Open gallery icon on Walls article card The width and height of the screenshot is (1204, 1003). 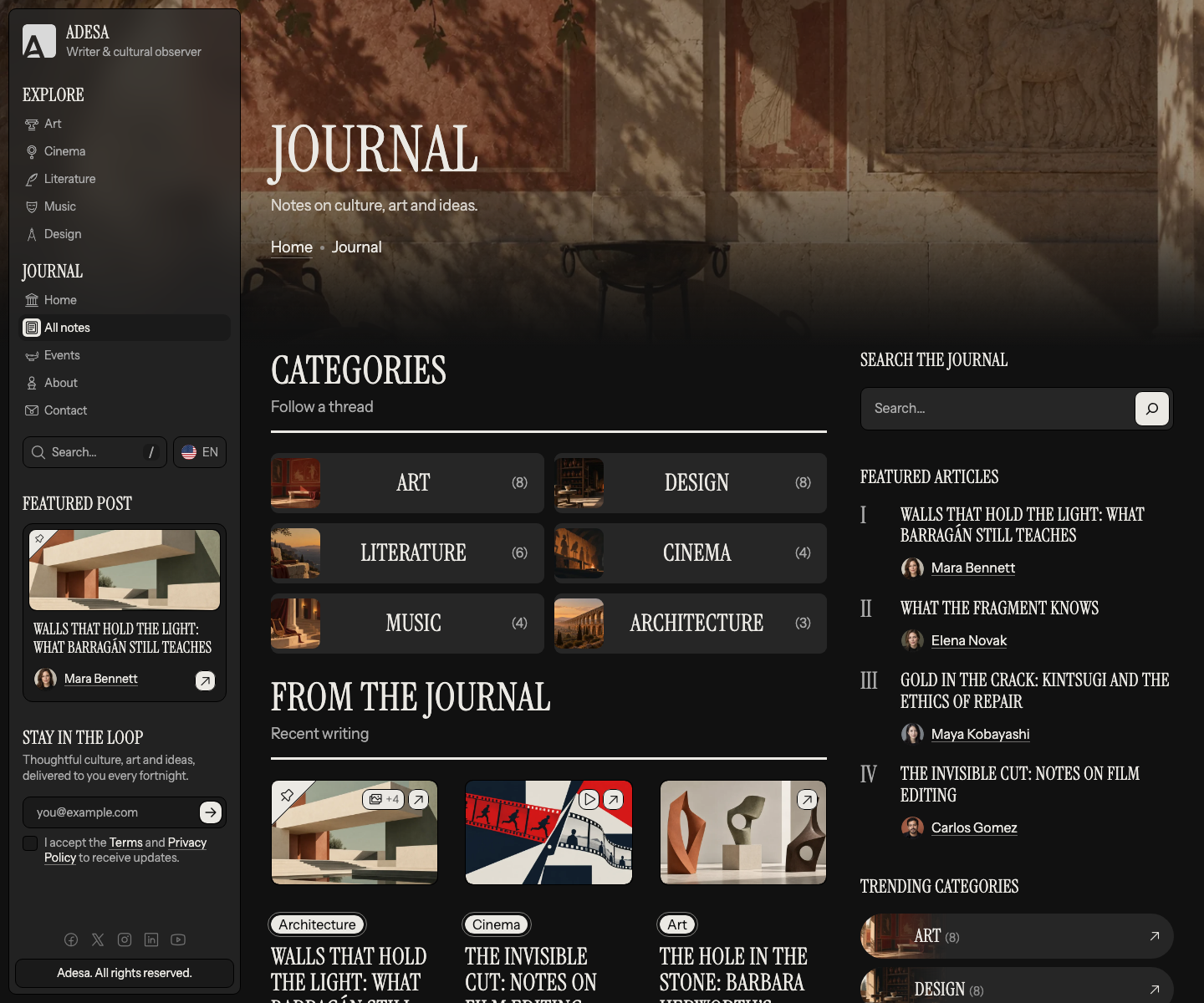pos(384,799)
